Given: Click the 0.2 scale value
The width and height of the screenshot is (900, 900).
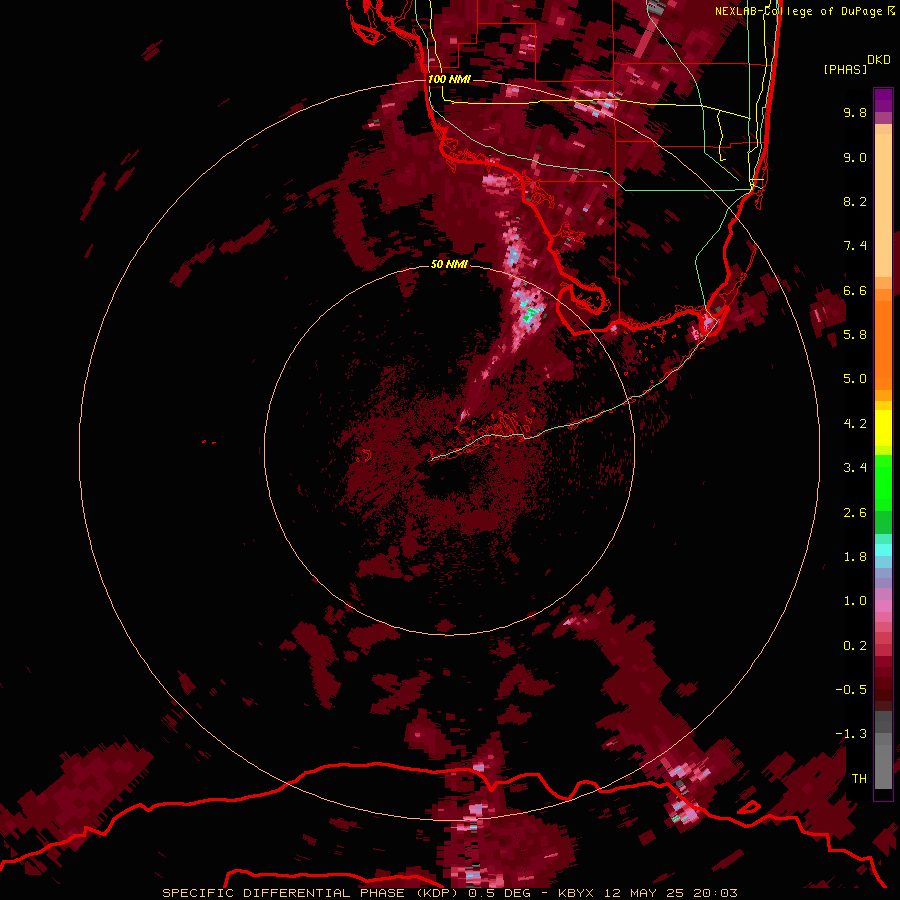Looking at the screenshot, I should click(x=855, y=646).
